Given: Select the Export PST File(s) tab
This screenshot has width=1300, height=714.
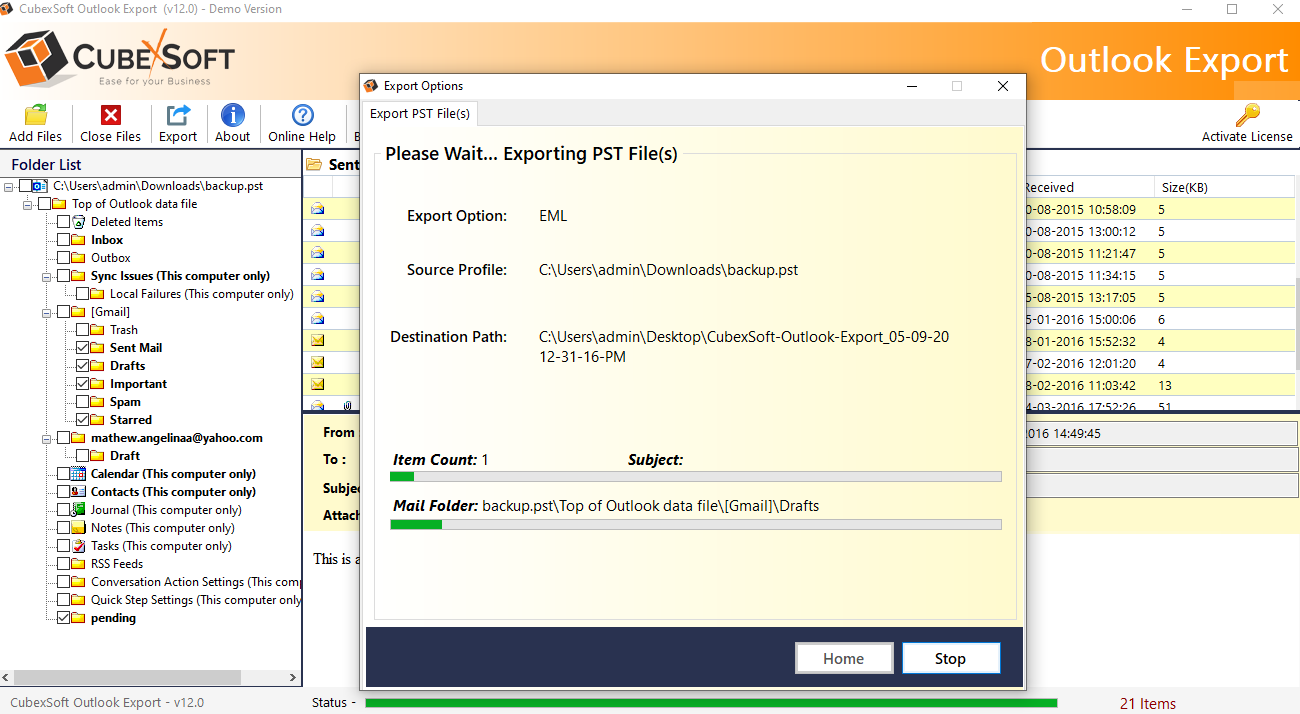Looking at the screenshot, I should [420, 113].
